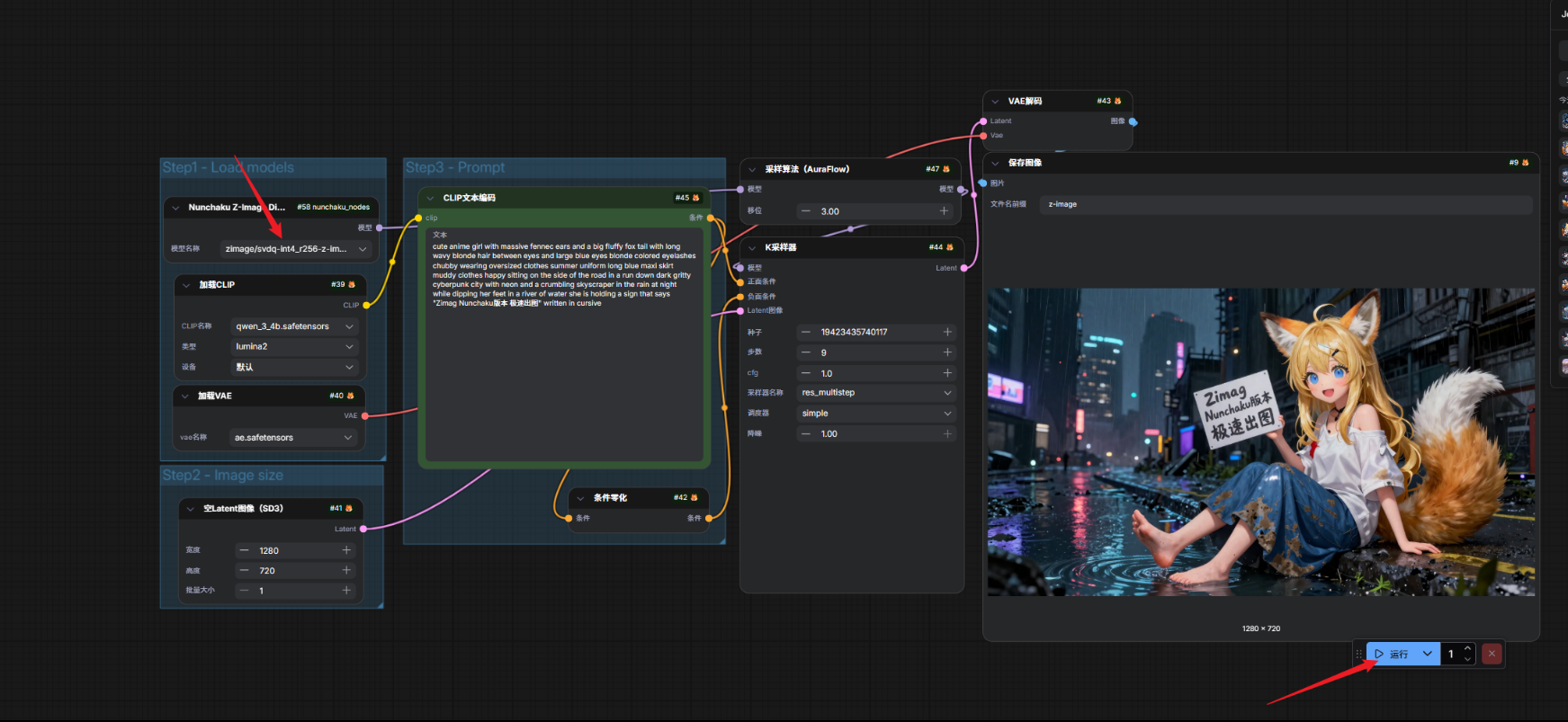Viewport: 1568px width, 722px height.
Task: Click the plus icon for 步数 value
Action: click(946, 352)
